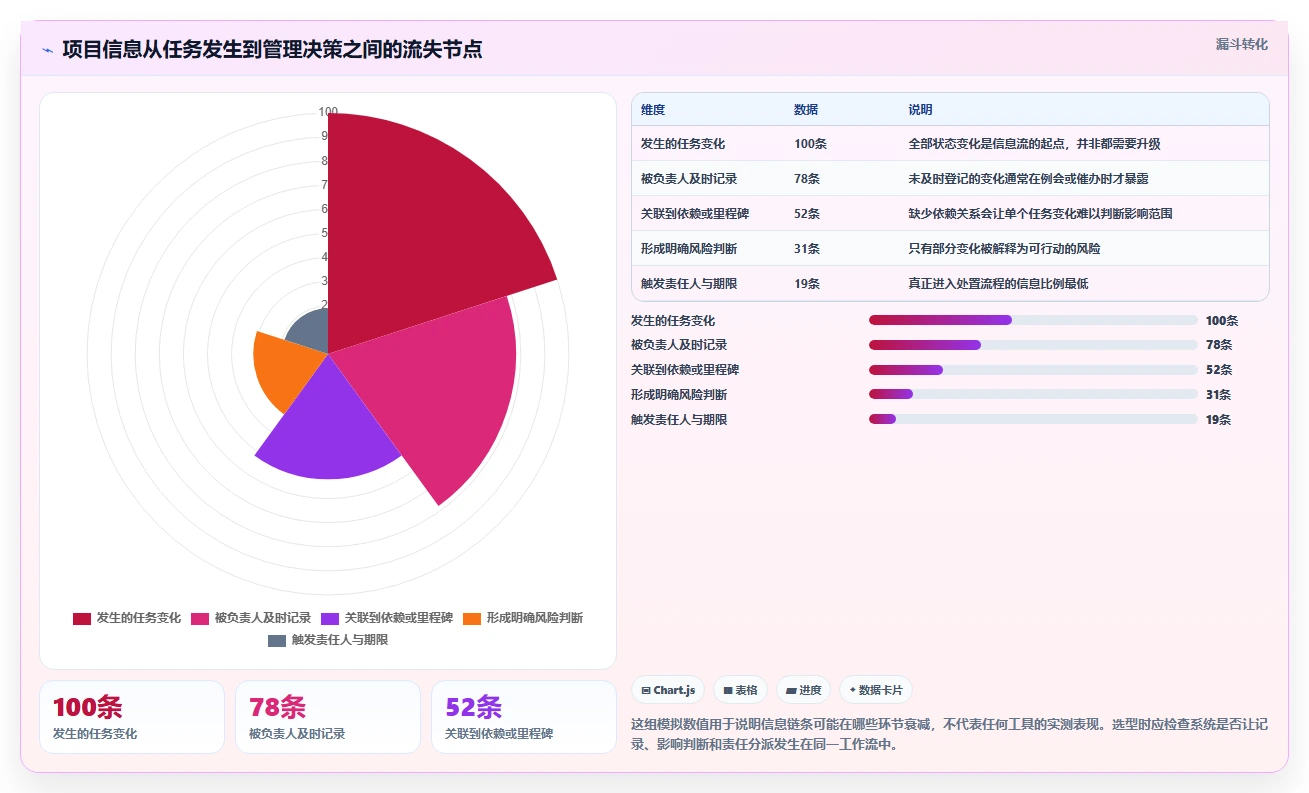Viewport: 1309px width, 793px height.
Task: Click the 52条 关联到依赖或里程碑 data card
Action: tap(524, 717)
